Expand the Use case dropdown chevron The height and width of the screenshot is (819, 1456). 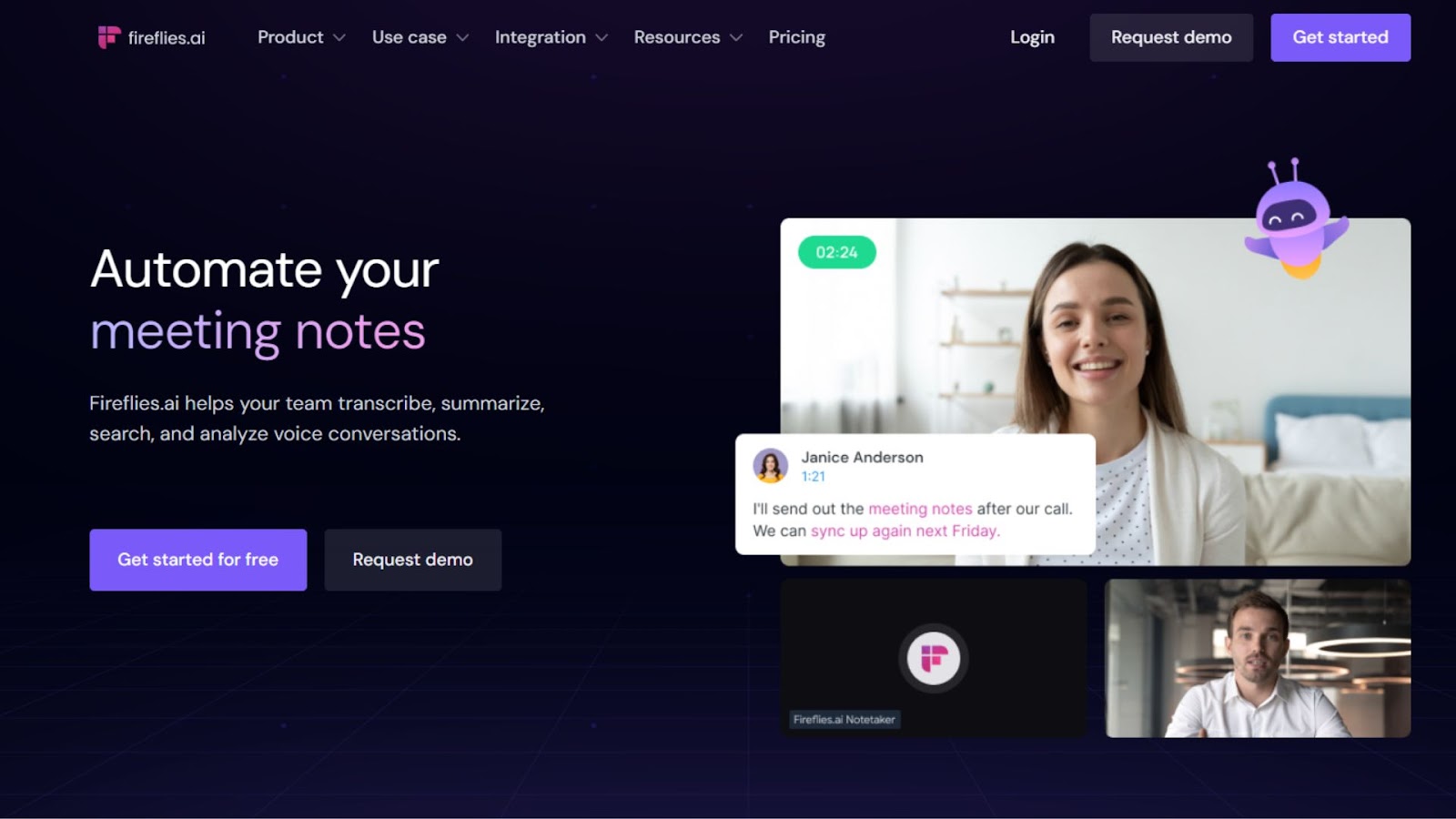462,38
